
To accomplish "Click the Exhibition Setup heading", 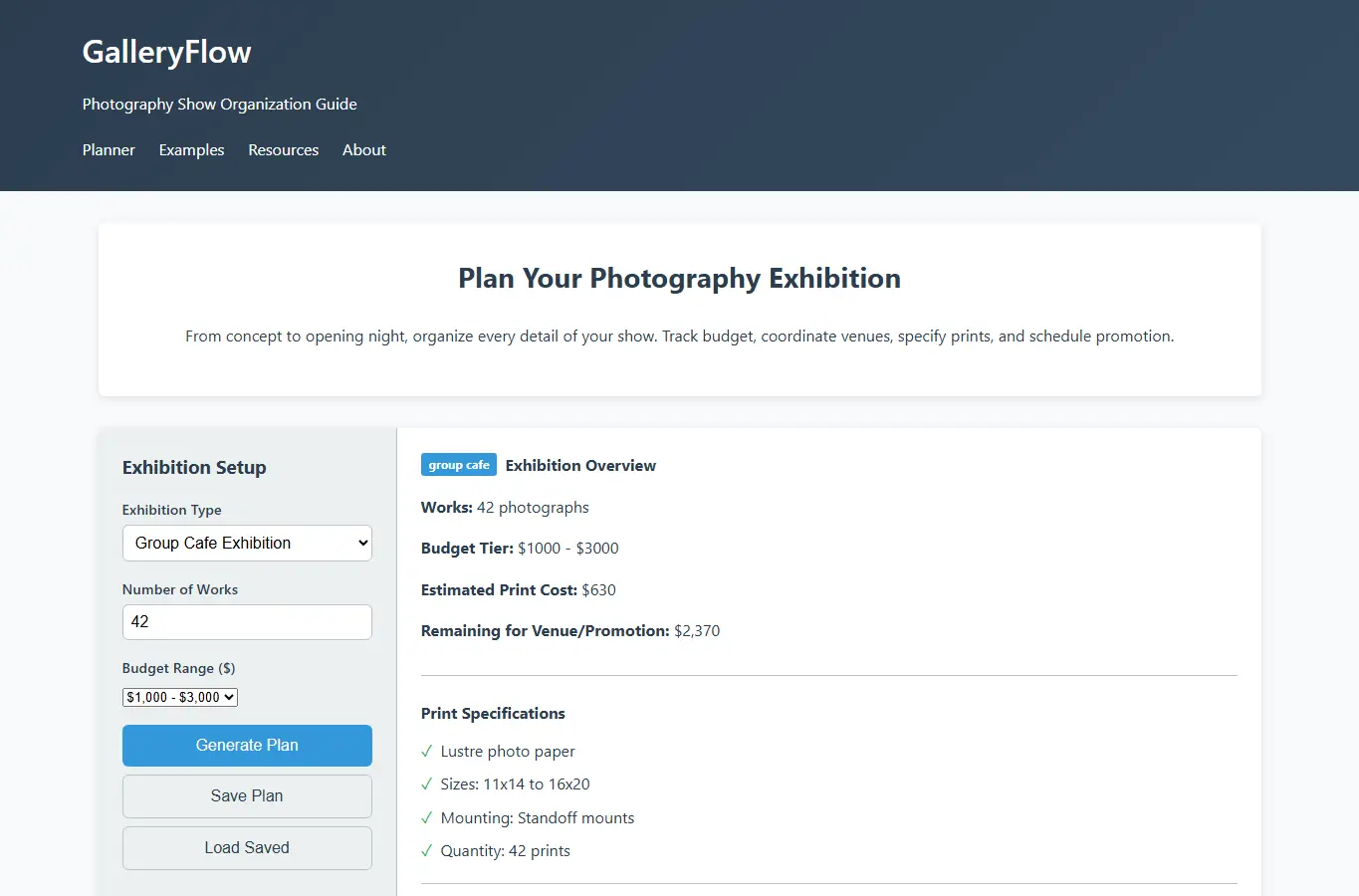I will pyautogui.click(x=194, y=468).
